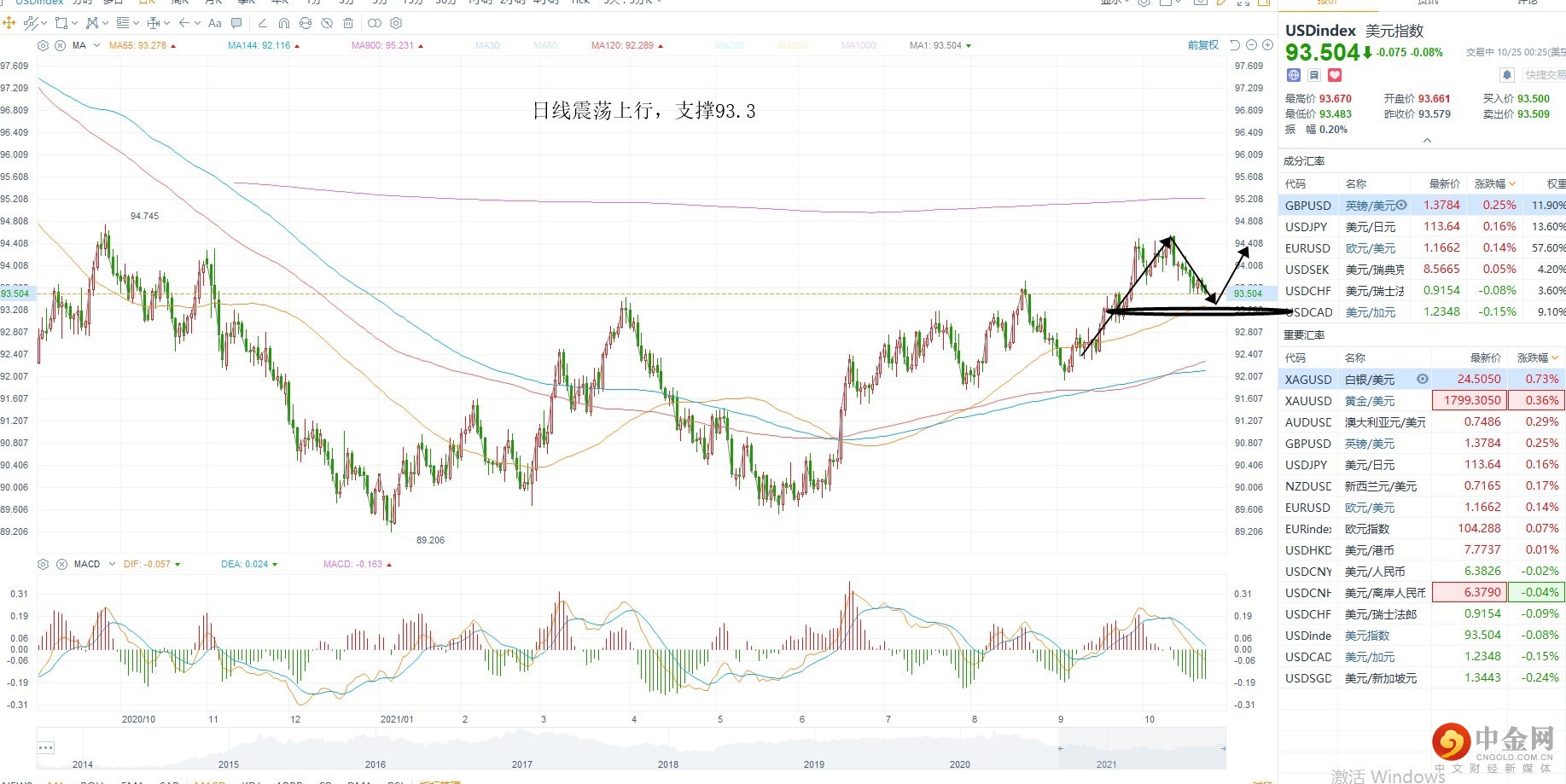Choose the Fibonacci lines drawing tool

[x=123, y=23]
